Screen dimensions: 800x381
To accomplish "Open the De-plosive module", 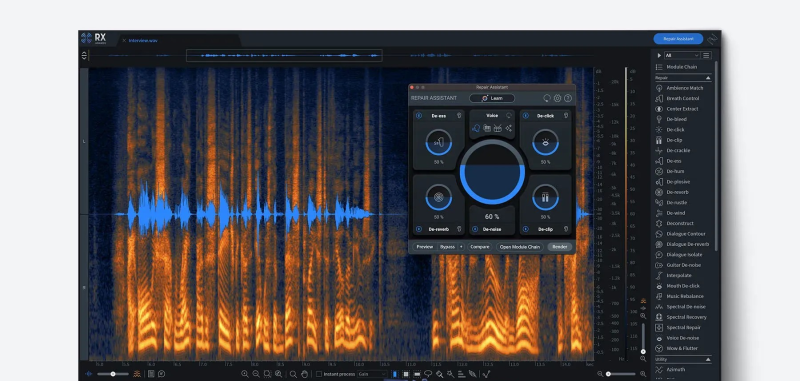I will (x=673, y=182).
